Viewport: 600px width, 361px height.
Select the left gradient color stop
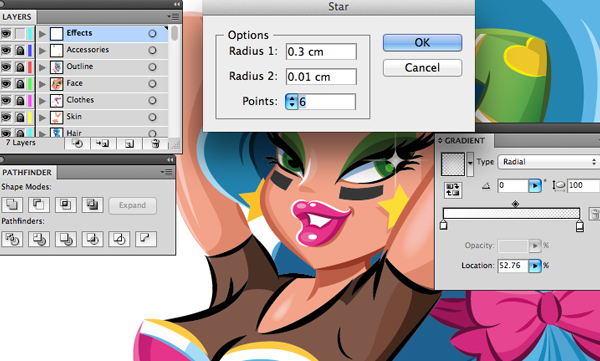(443, 225)
